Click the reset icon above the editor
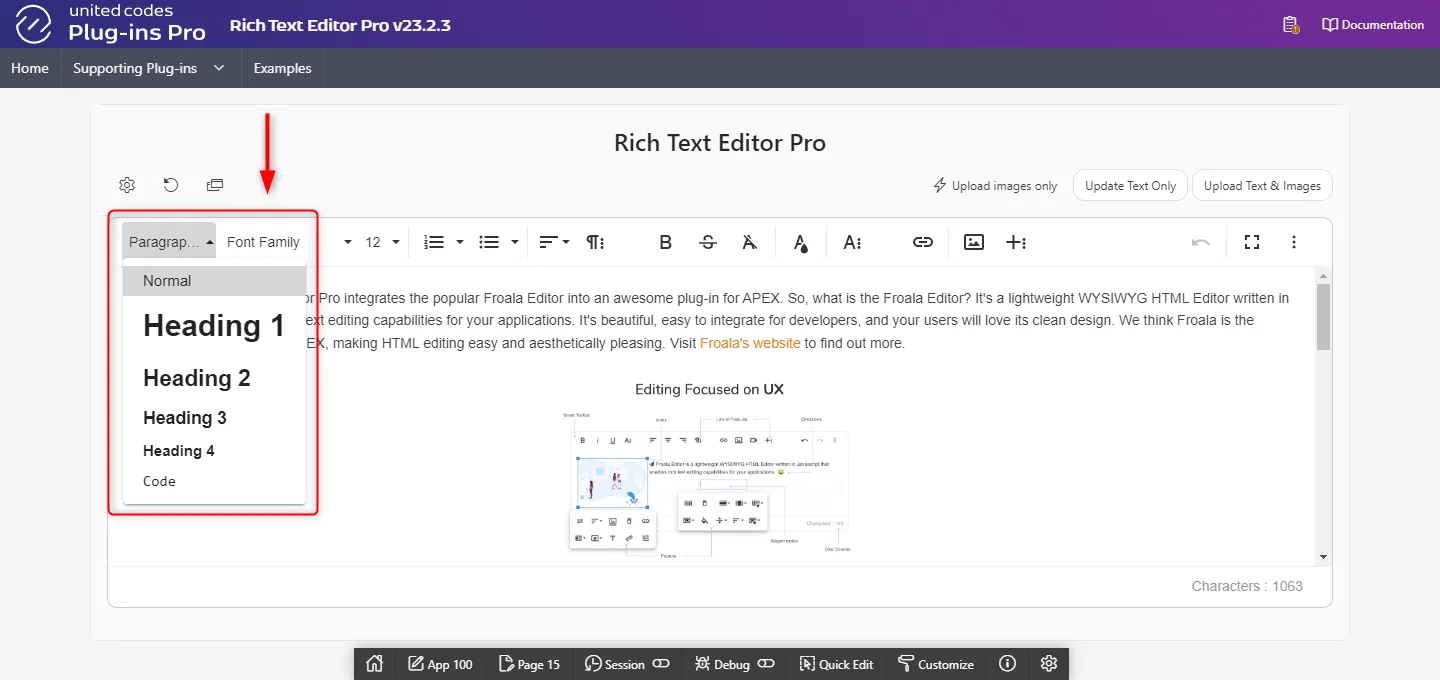This screenshot has width=1440, height=680. tap(171, 185)
